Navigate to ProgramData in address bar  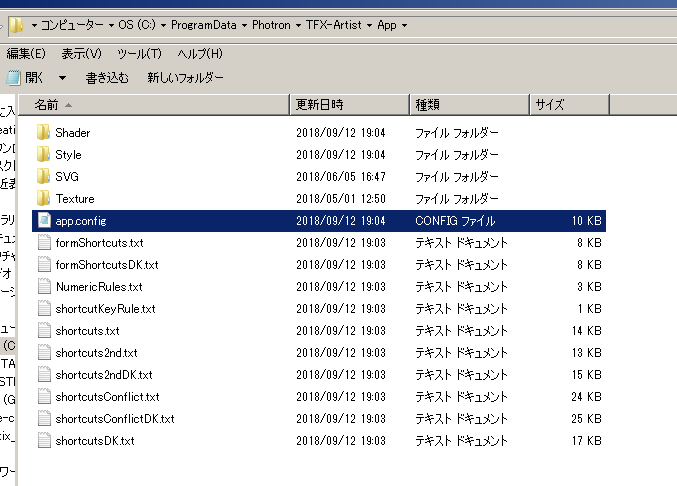coord(204,25)
